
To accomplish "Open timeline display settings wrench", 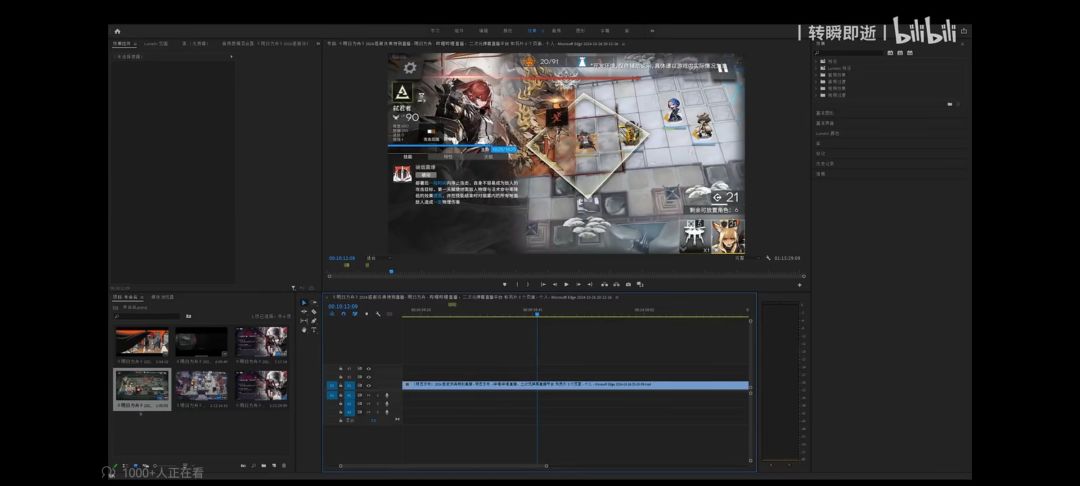I will click(378, 314).
